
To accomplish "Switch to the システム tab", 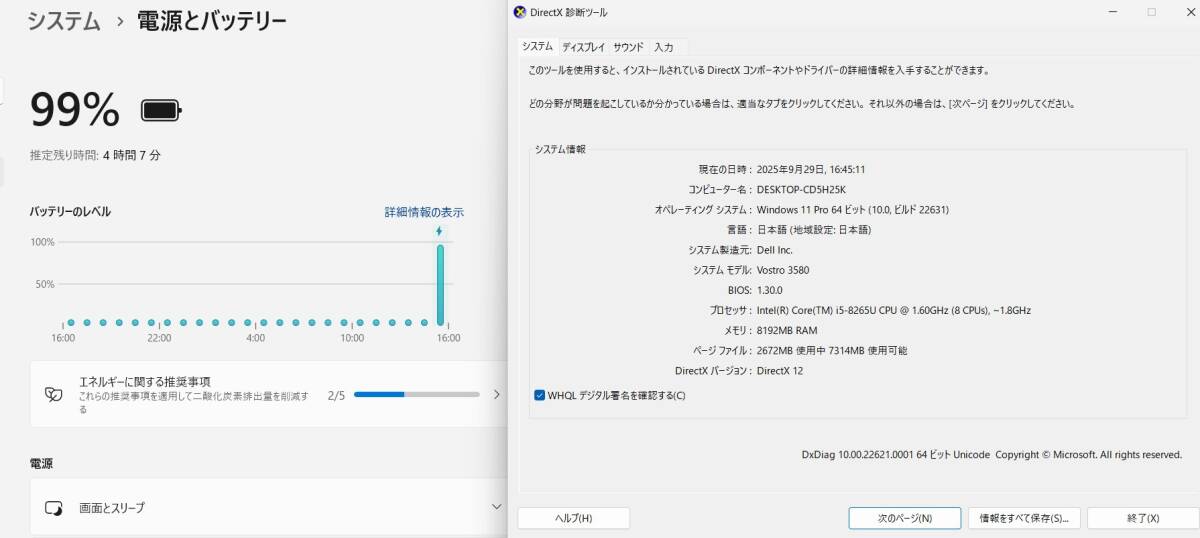I will pos(537,47).
